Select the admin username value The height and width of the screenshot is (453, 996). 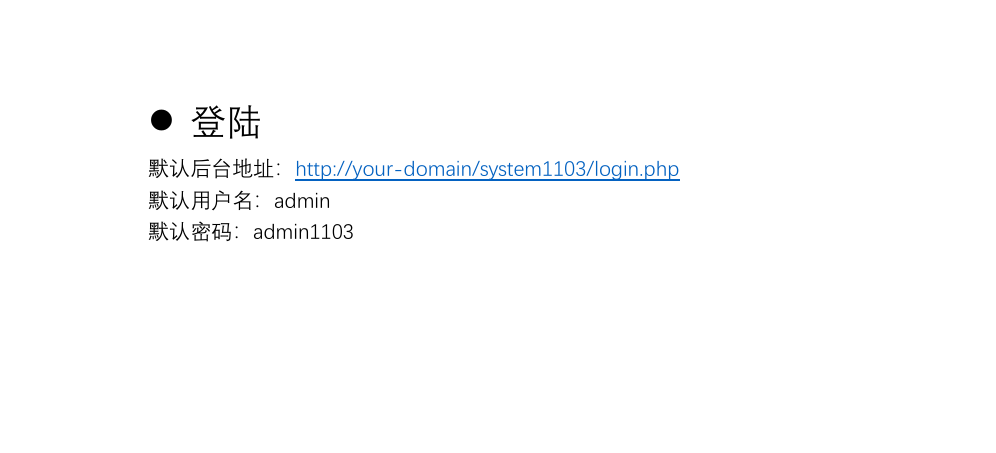[302, 201]
